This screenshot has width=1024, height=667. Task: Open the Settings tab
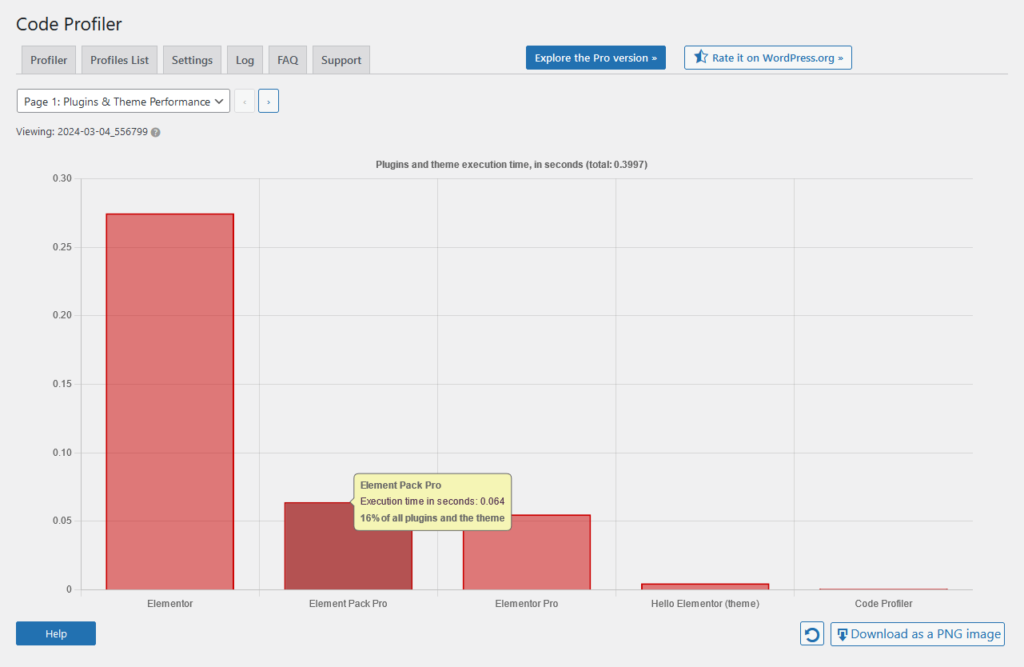[192, 60]
